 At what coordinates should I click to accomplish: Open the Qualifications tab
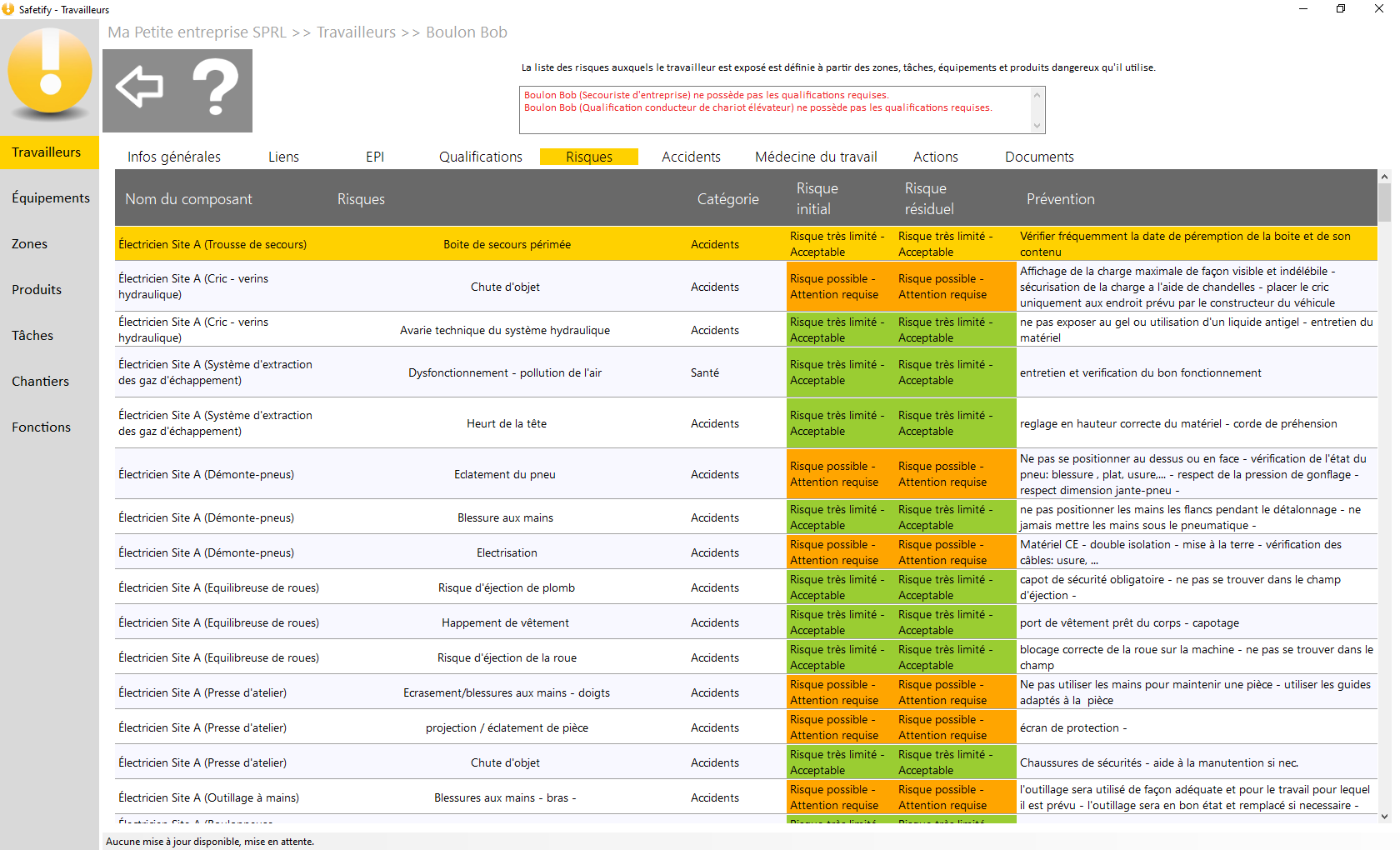pos(481,157)
